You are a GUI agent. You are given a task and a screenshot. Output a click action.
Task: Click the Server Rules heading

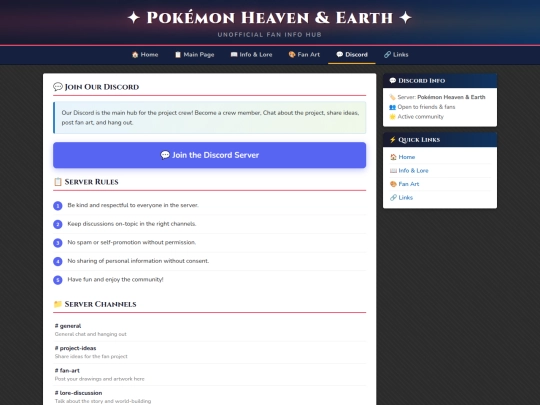click(86, 181)
